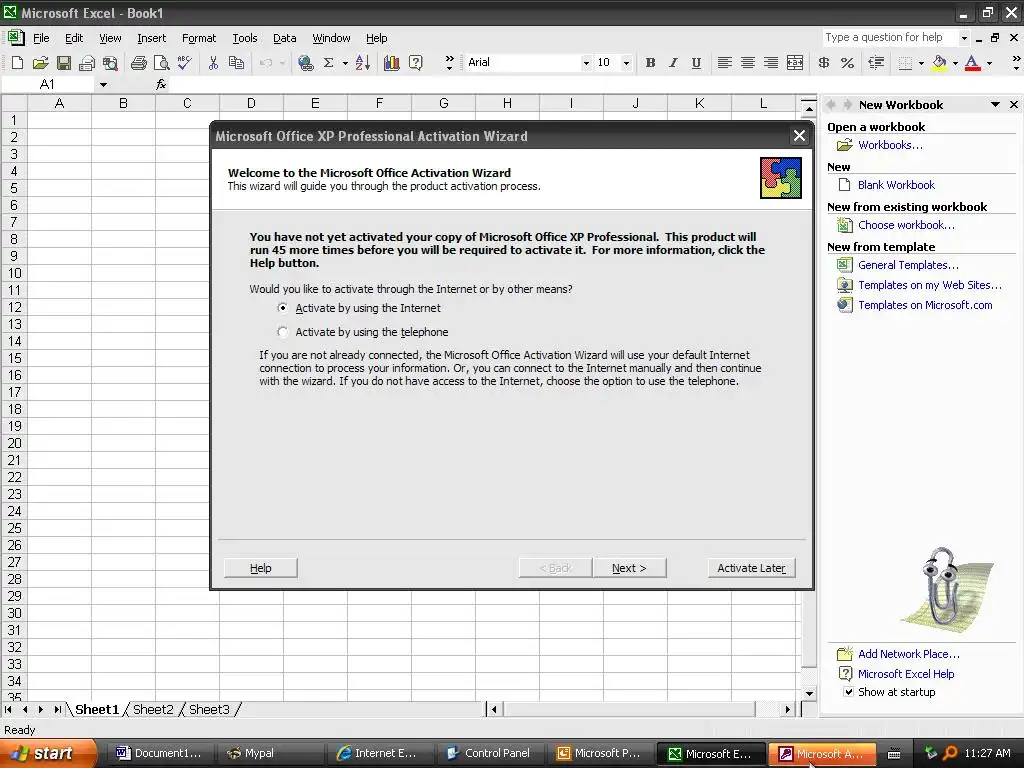This screenshot has height=768, width=1024.
Task: Open the Format menu
Action: coord(199,39)
